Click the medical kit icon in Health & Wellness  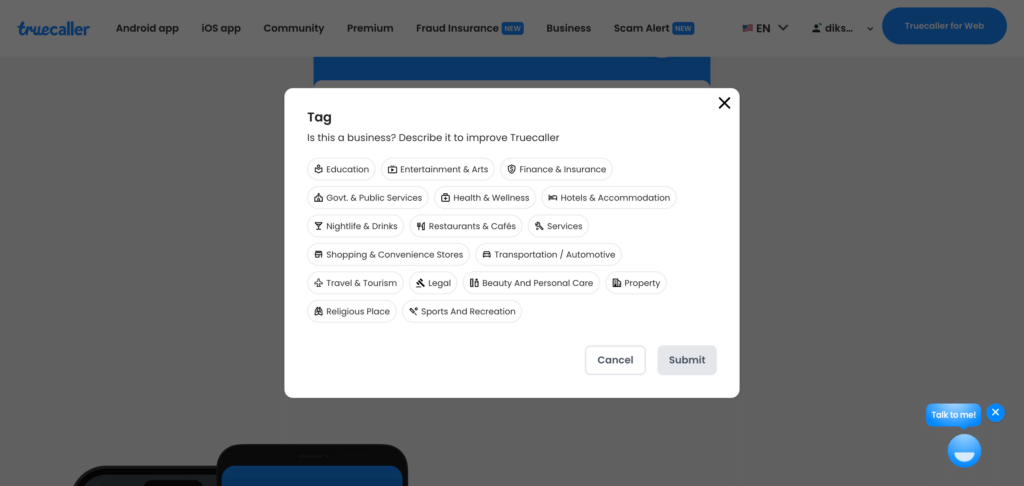pyautogui.click(x=445, y=198)
